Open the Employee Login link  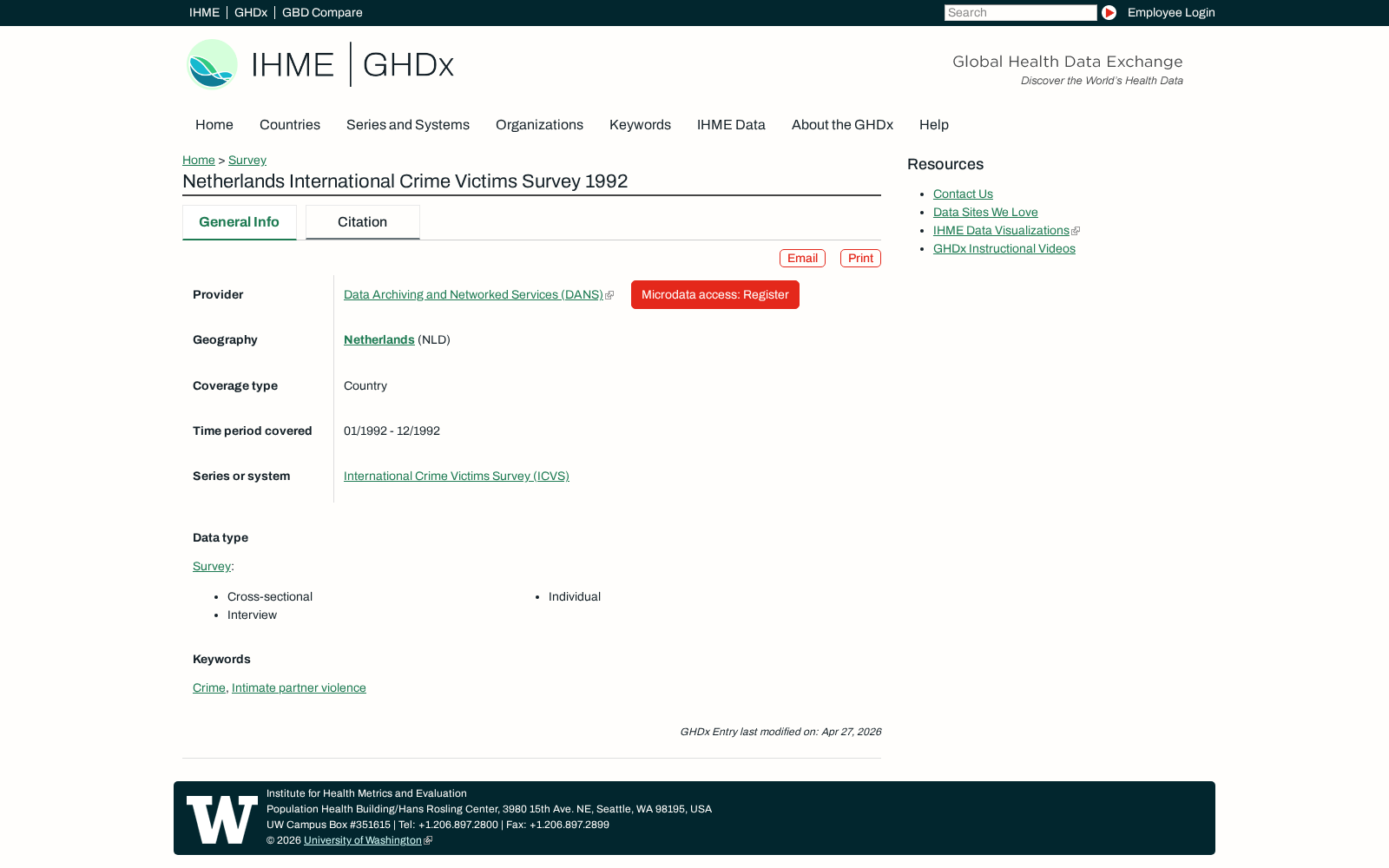tap(1171, 12)
